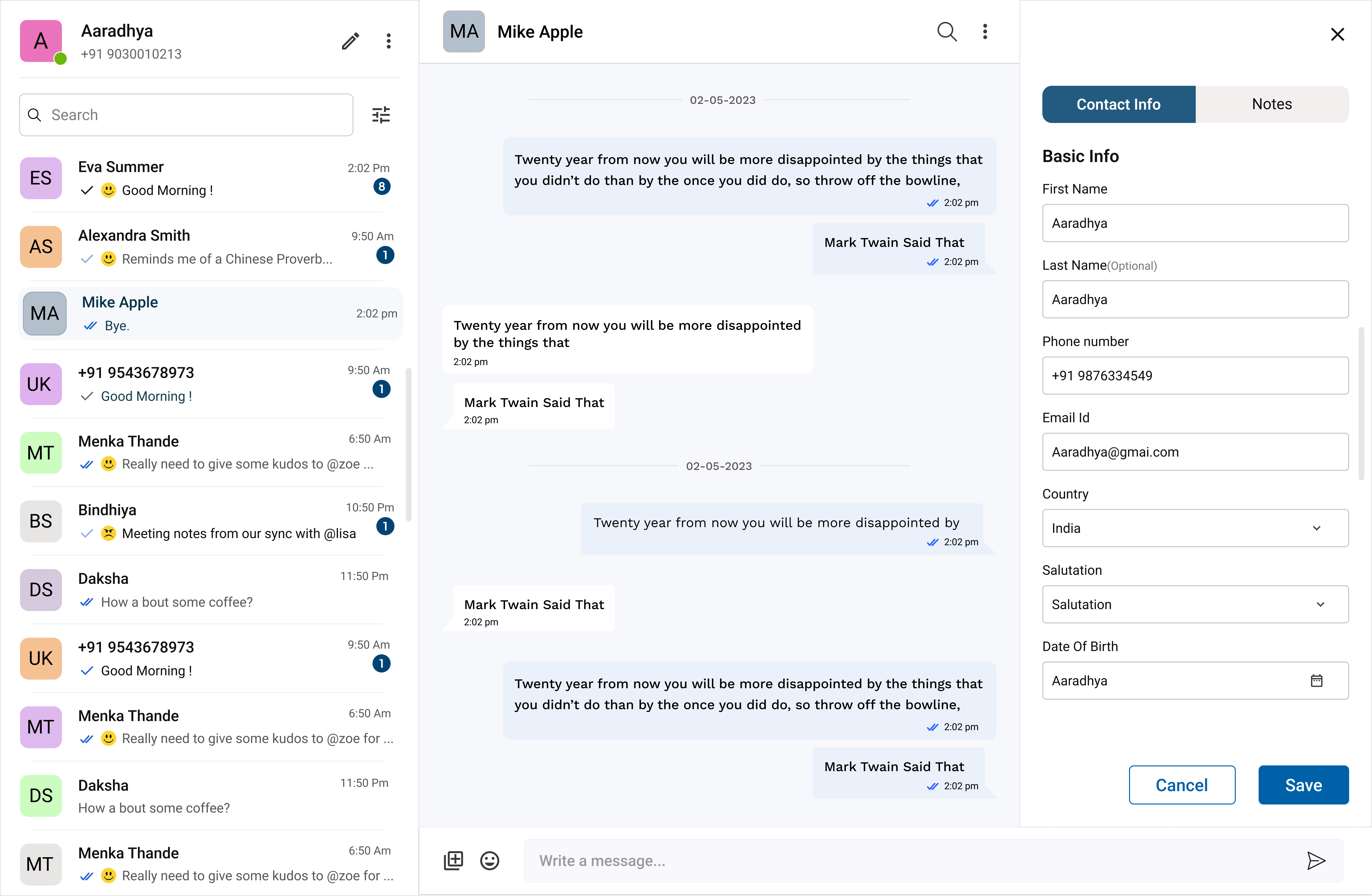
Task: Open the emoji picker
Action: click(489, 860)
